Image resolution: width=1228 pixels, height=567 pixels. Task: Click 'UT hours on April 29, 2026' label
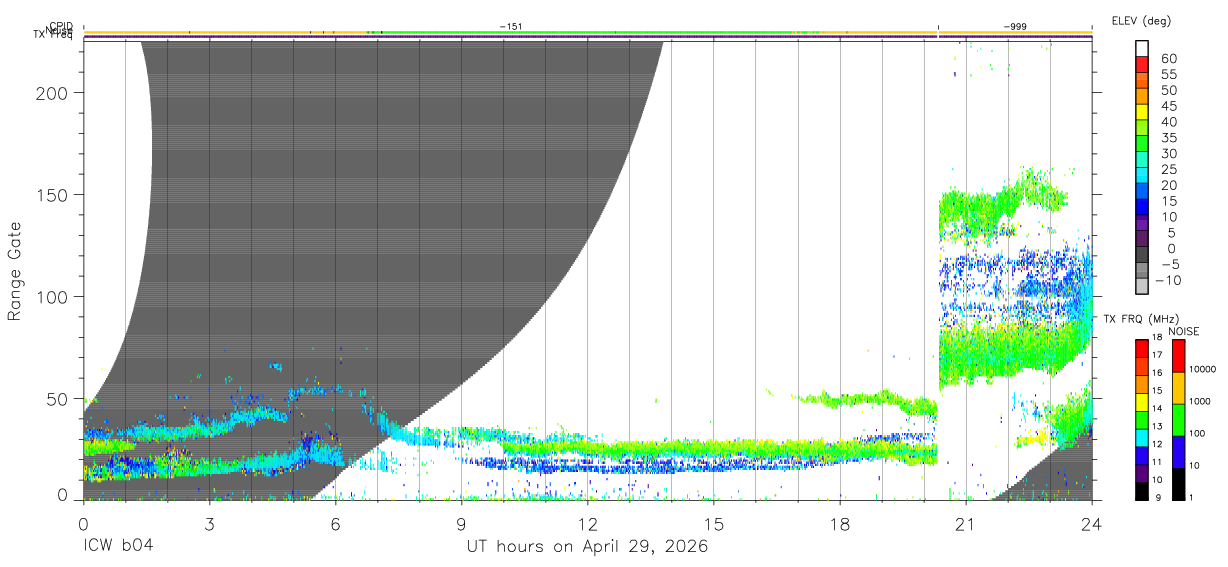(x=587, y=547)
